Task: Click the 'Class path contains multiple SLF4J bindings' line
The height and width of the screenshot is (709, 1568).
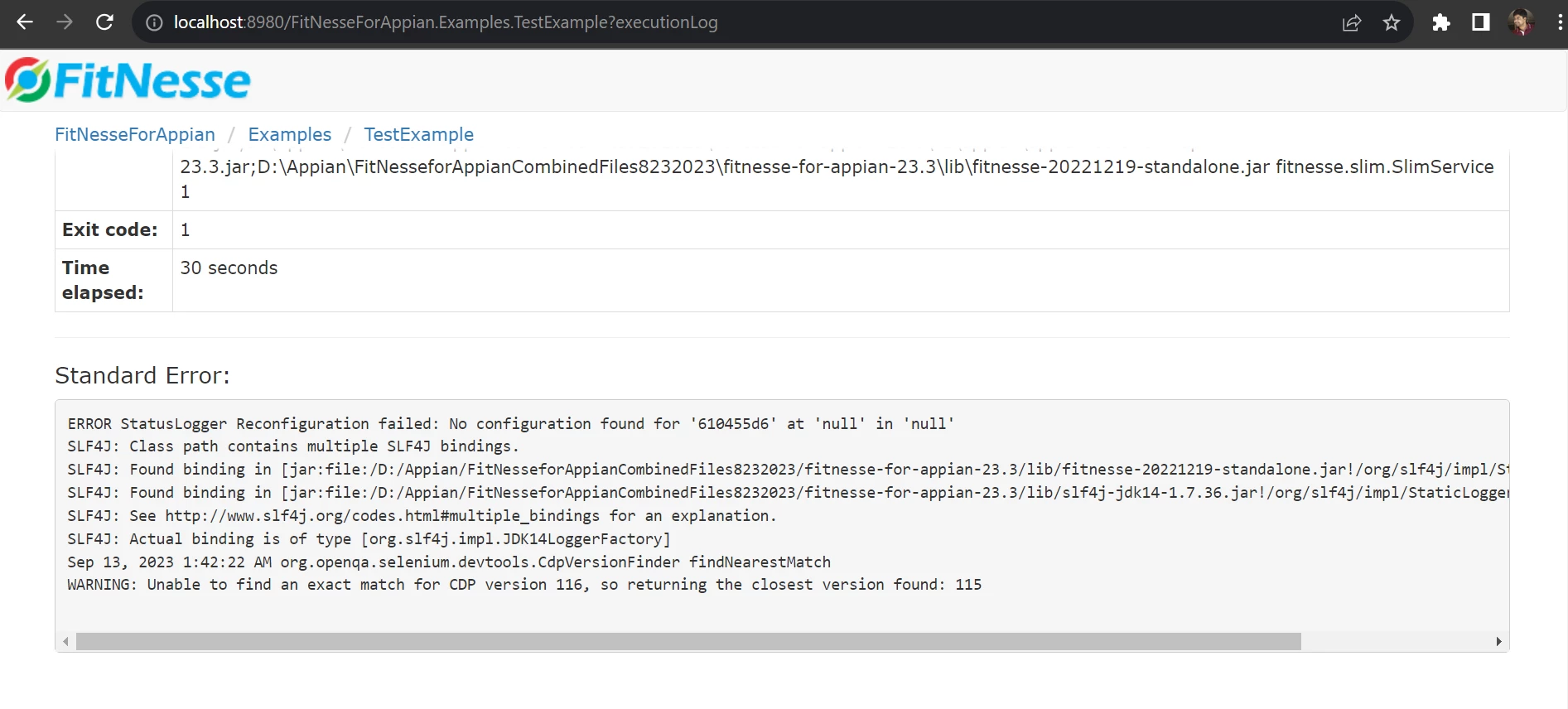Action: 293,446
